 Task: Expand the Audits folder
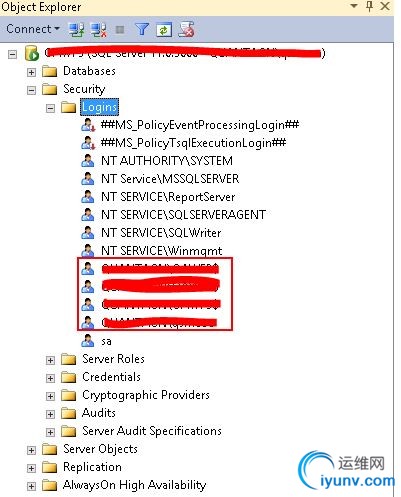coord(50,414)
